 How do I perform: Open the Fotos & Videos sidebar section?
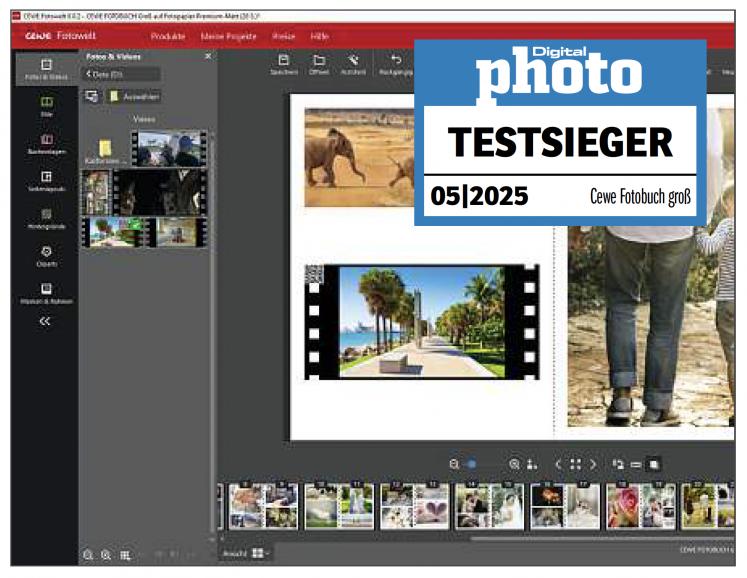46,69
